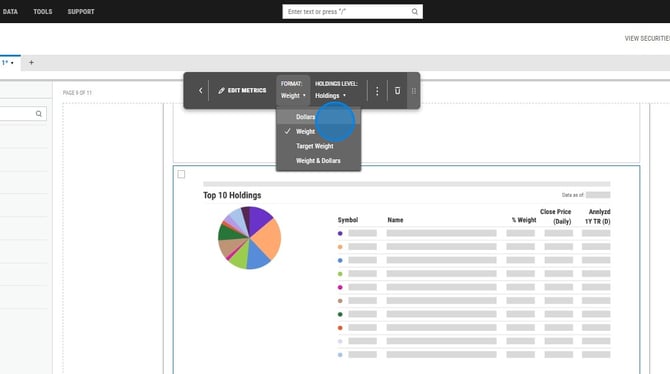The height and width of the screenshot is (374, 670).
Task: Open the Support menu
Action: tap(81, 12)
